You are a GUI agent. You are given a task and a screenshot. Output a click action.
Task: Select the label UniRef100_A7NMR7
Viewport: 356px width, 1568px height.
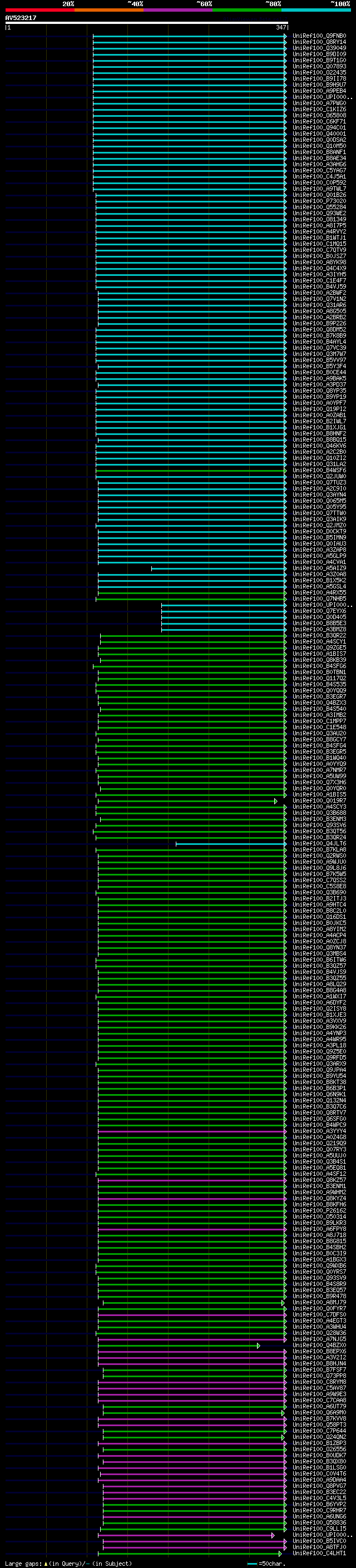319,770
